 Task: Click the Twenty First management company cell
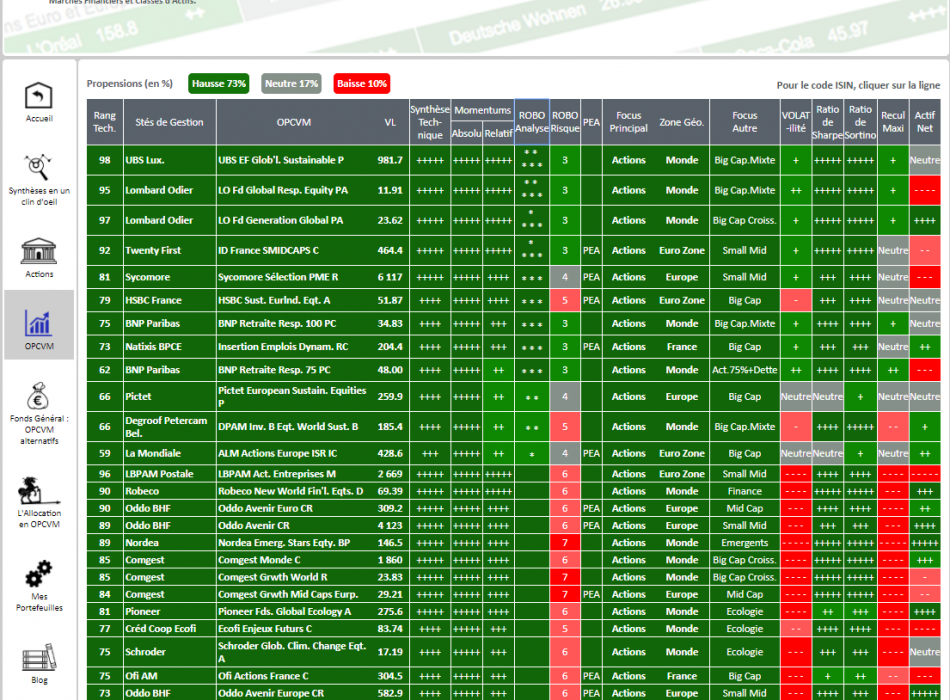pos(170,250)
